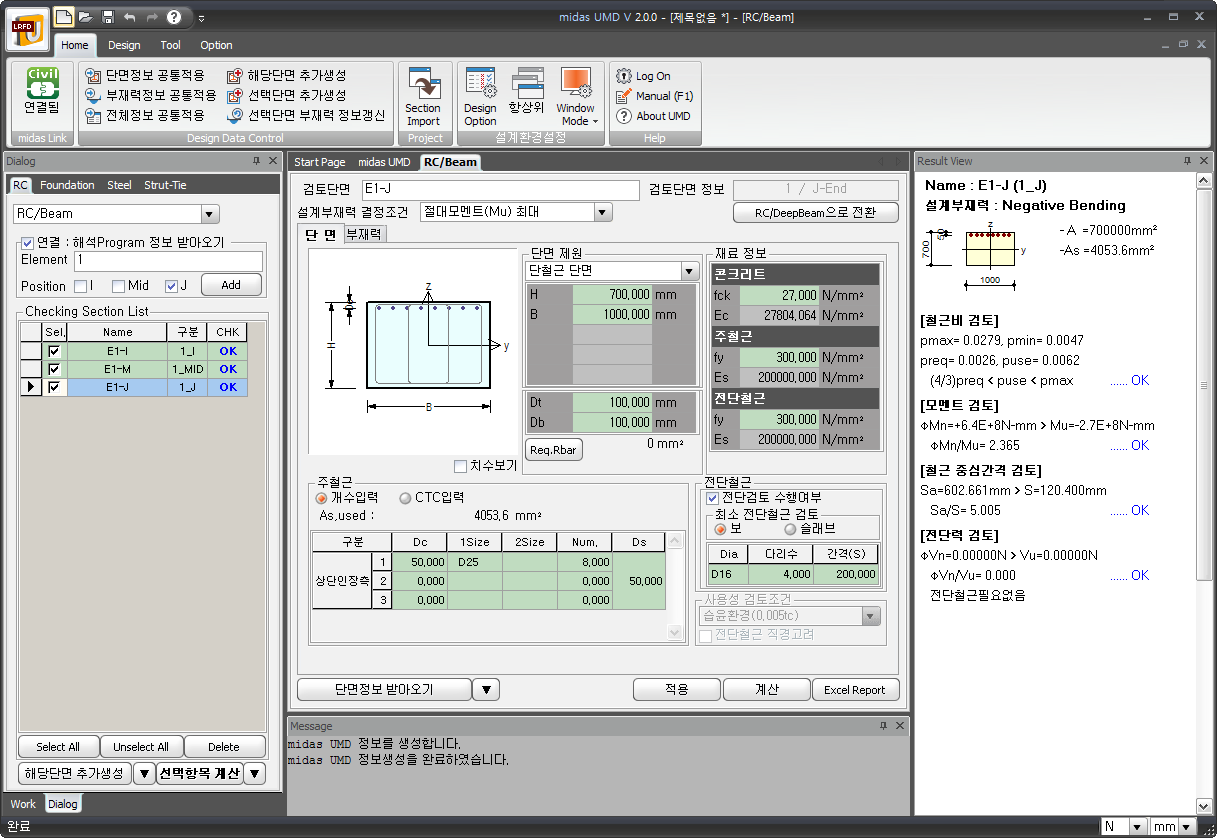Click 해당단면 추가생성 in the ribbon
Image resolution: width=1217 pixels, height=838 pixels.
point(286,75)
